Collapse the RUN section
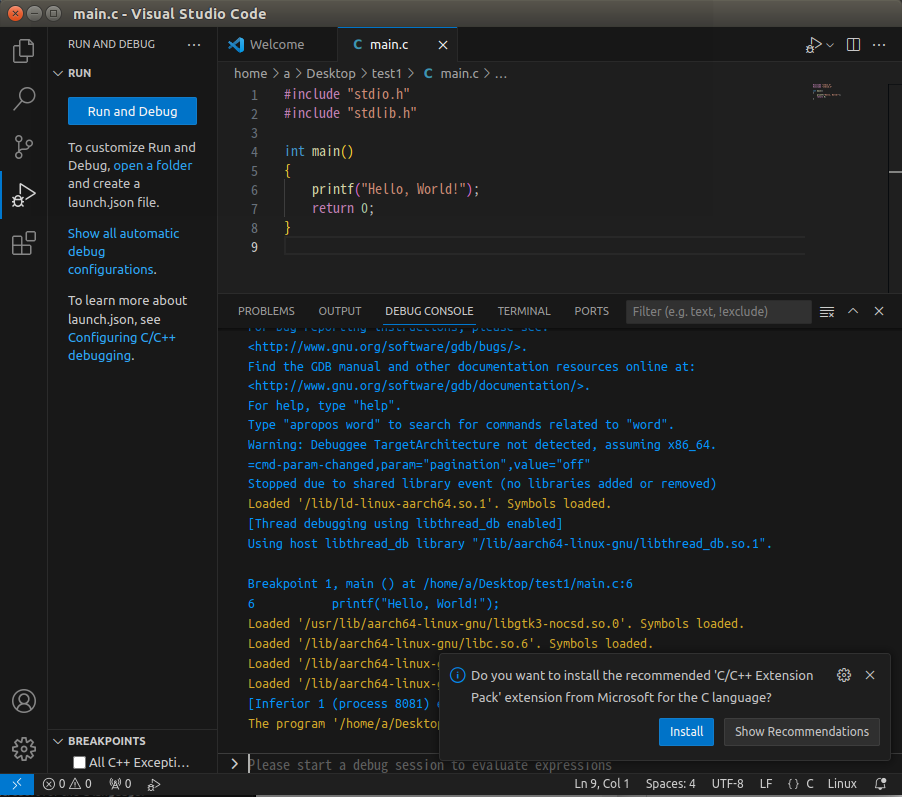 coord(58,73)
